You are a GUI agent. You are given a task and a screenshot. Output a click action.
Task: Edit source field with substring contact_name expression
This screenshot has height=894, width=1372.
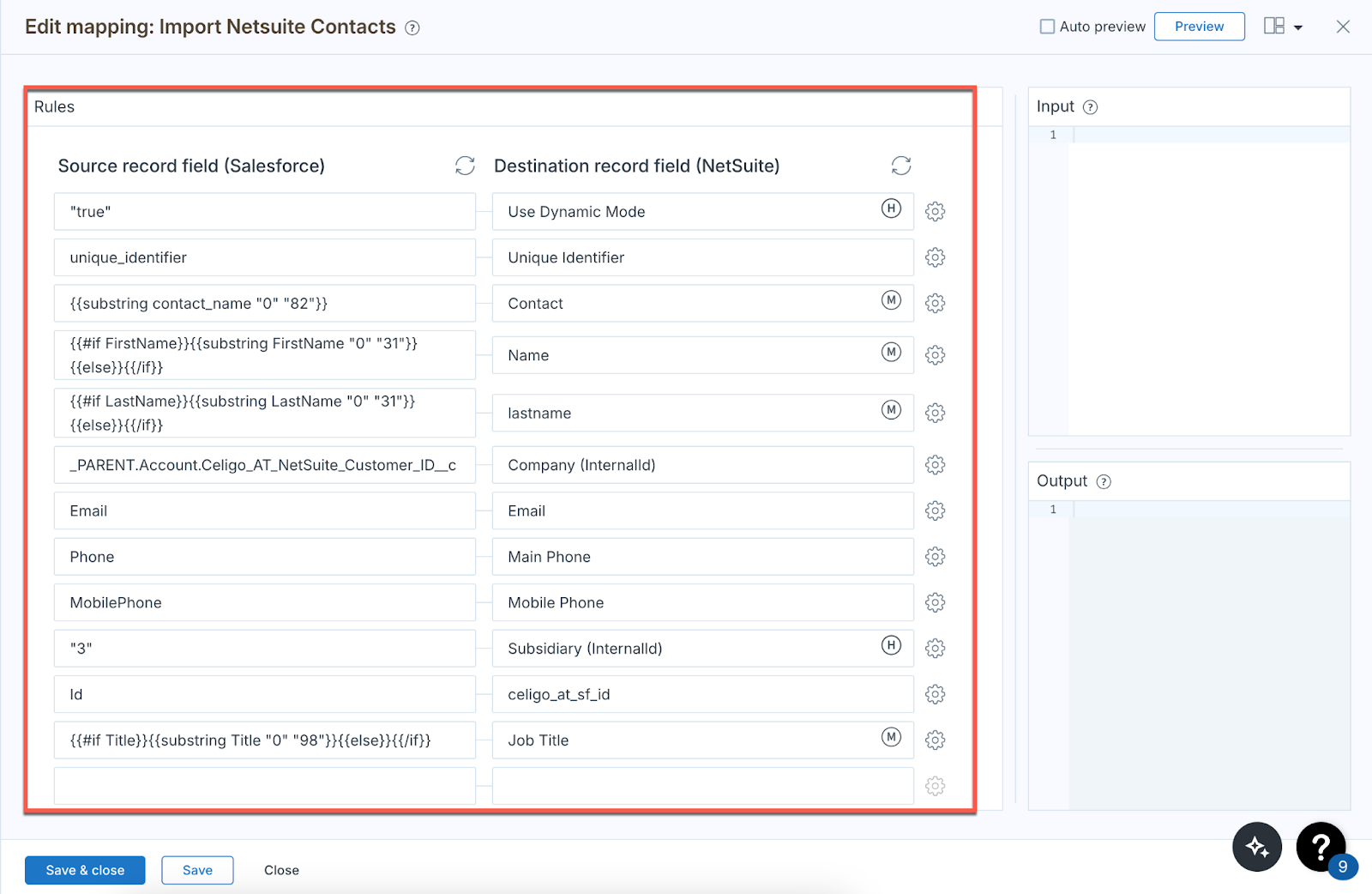click(264, 303)
